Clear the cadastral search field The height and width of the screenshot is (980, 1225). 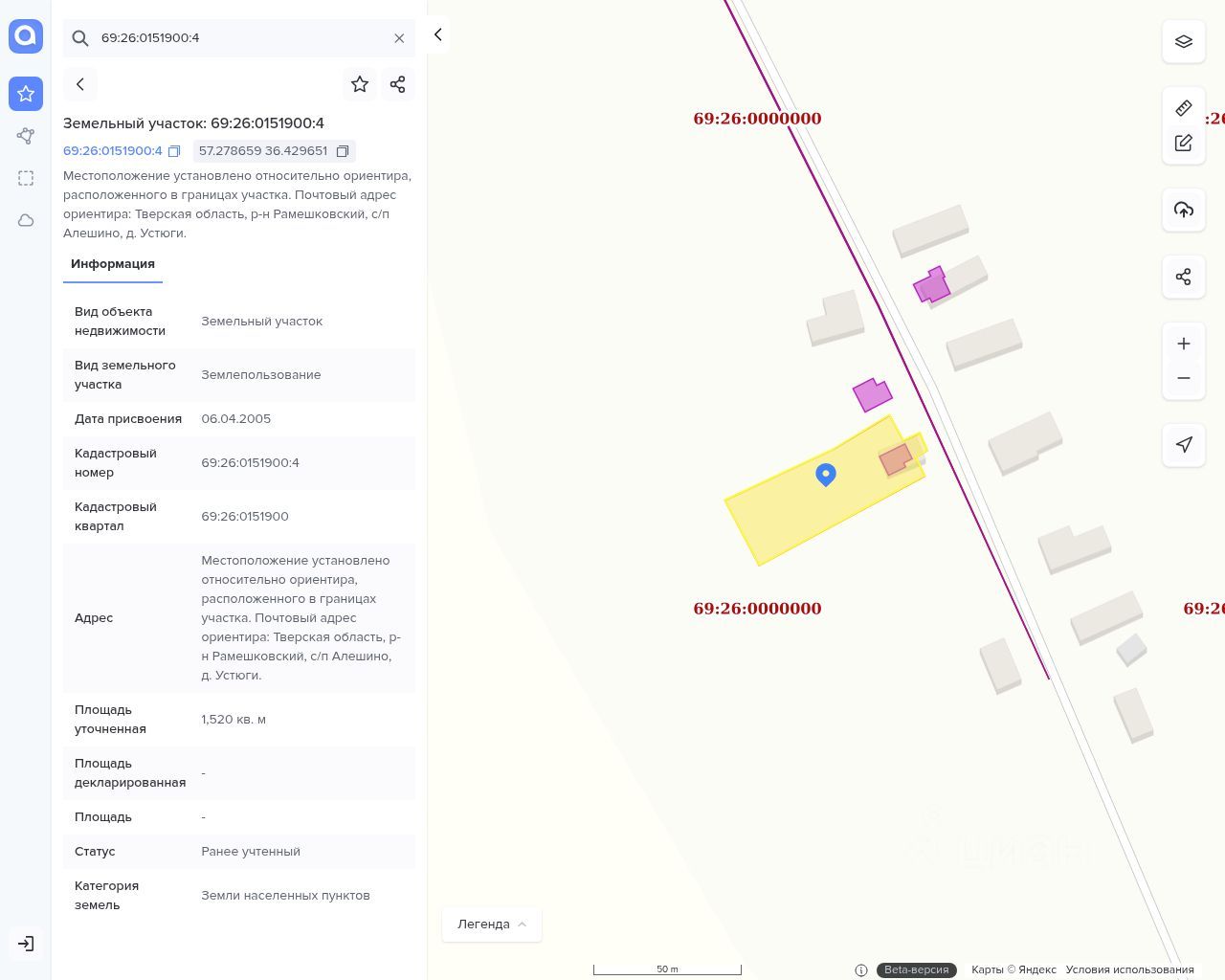point(399,38)
